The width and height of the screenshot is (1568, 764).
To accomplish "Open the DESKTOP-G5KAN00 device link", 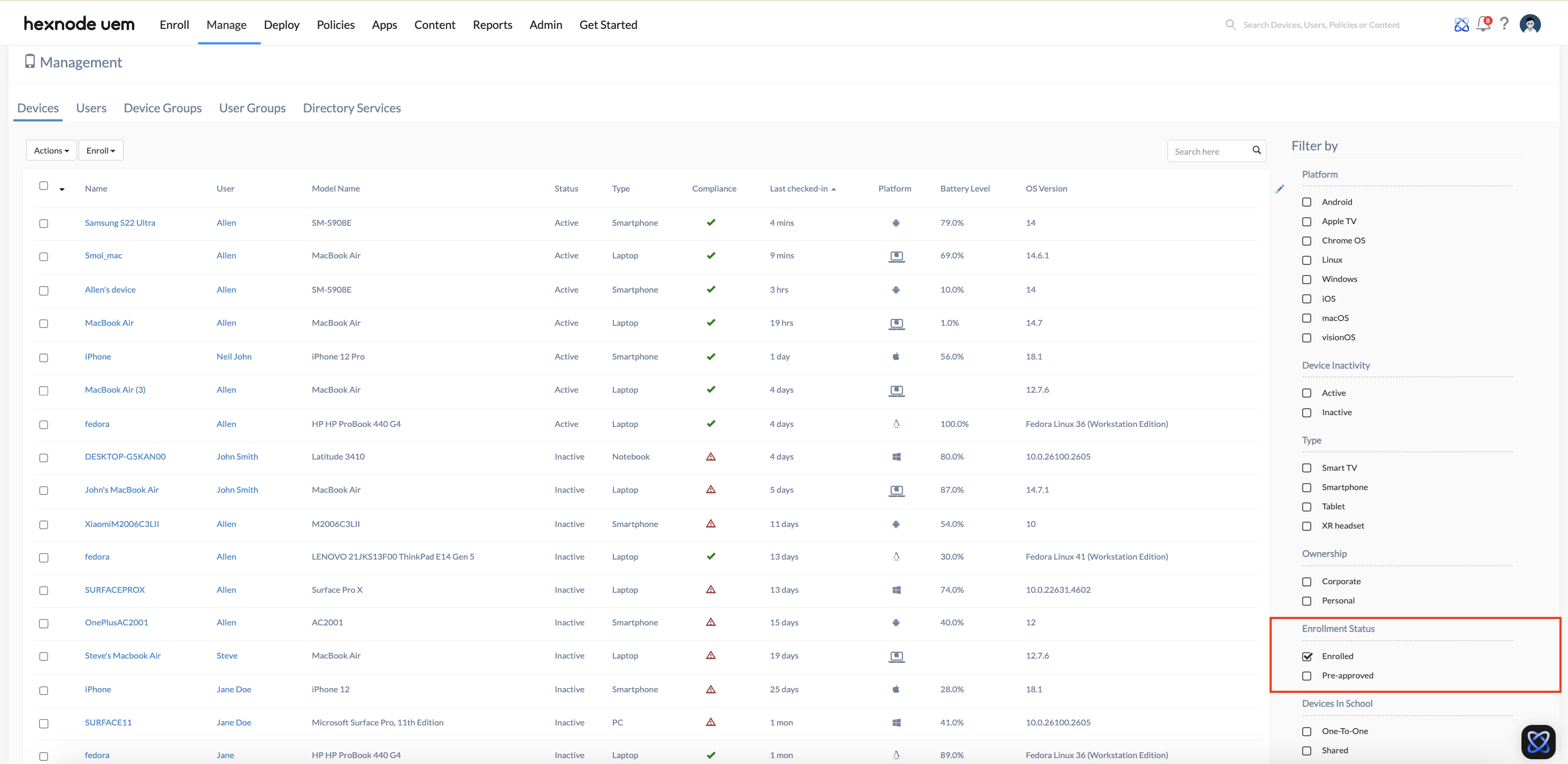I will click(x=125, y=456).
